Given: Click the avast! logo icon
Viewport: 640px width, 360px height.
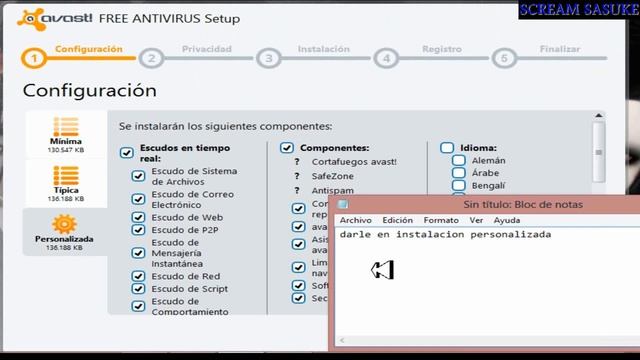Looking at the screenshot, I should (31, 19).
